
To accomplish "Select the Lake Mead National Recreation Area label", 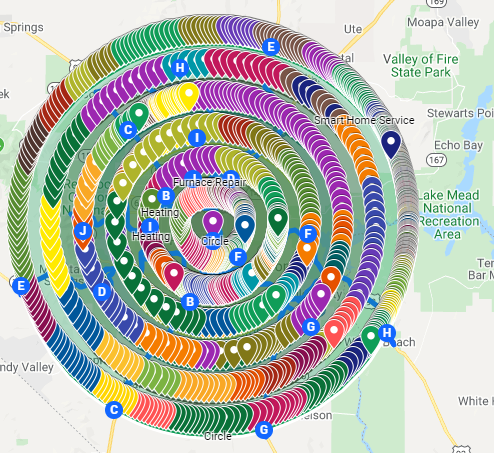I will 448,215.
